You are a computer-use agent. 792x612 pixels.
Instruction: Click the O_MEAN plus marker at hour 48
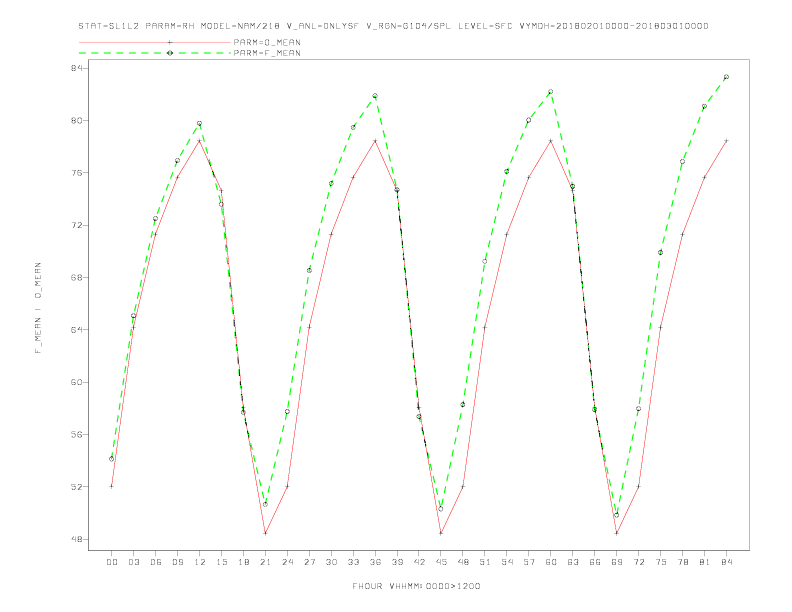point(463,486)
